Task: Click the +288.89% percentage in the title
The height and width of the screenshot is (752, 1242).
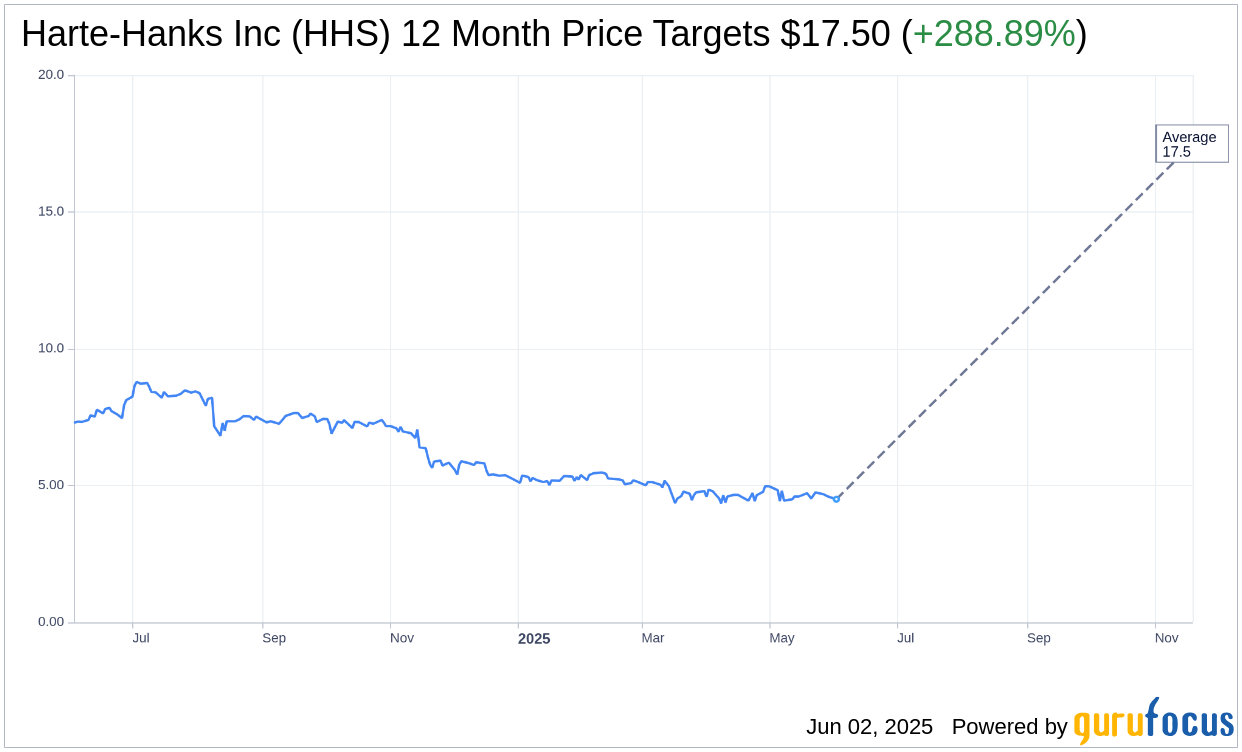Action: [x=994, y=34]
